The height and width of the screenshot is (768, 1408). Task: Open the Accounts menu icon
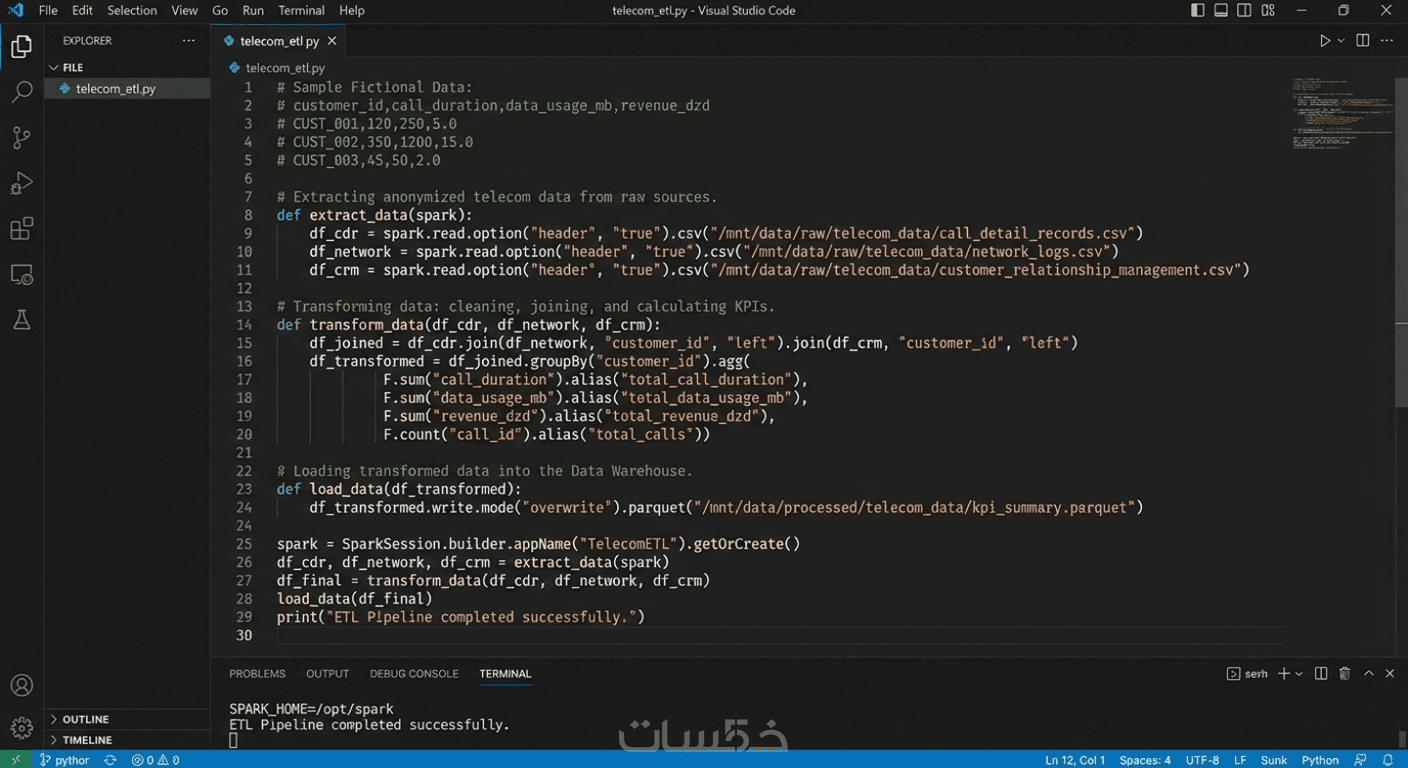click(x=21, y=685)
